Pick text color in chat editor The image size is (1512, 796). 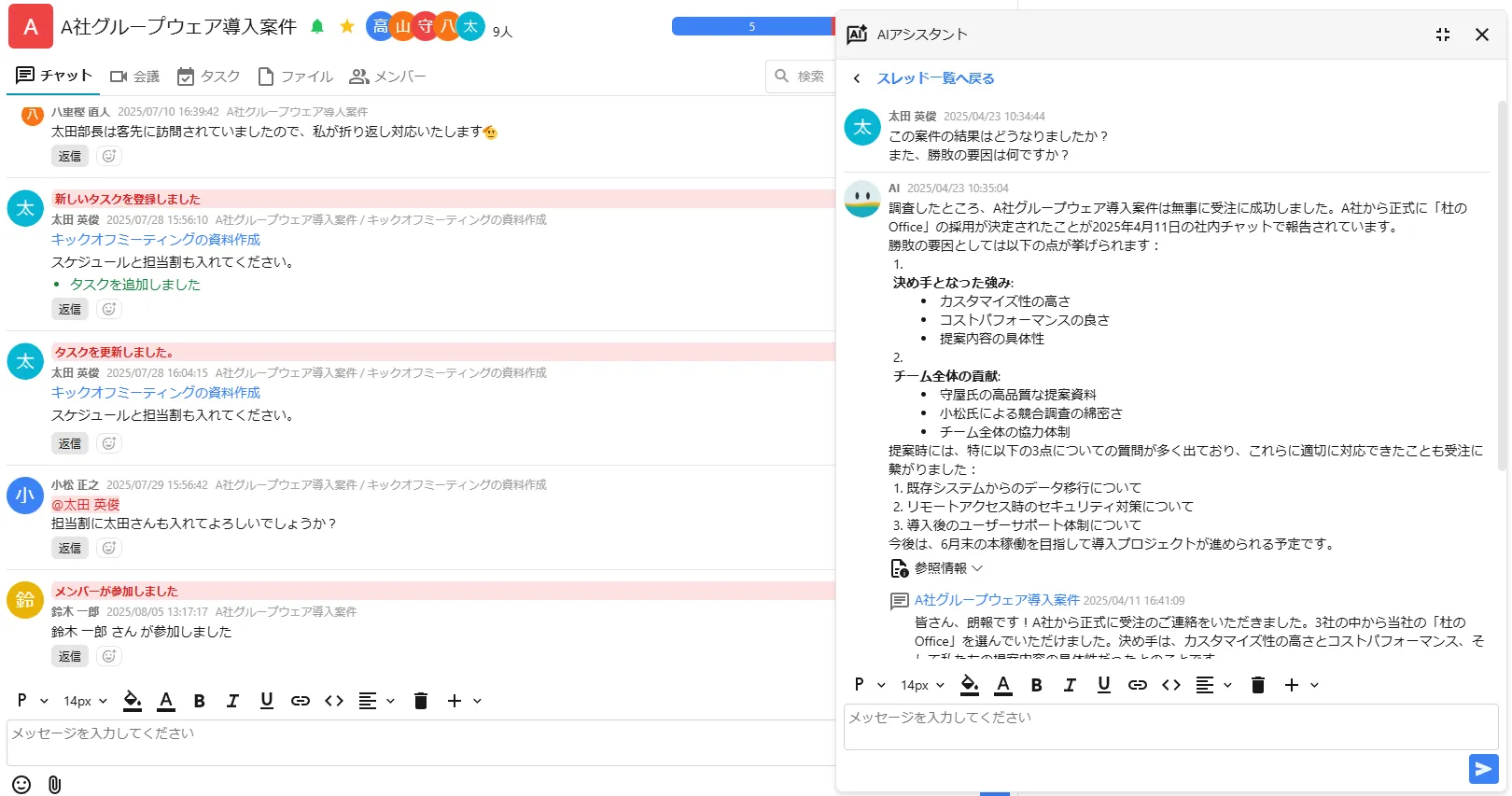(x=166, y=701)
